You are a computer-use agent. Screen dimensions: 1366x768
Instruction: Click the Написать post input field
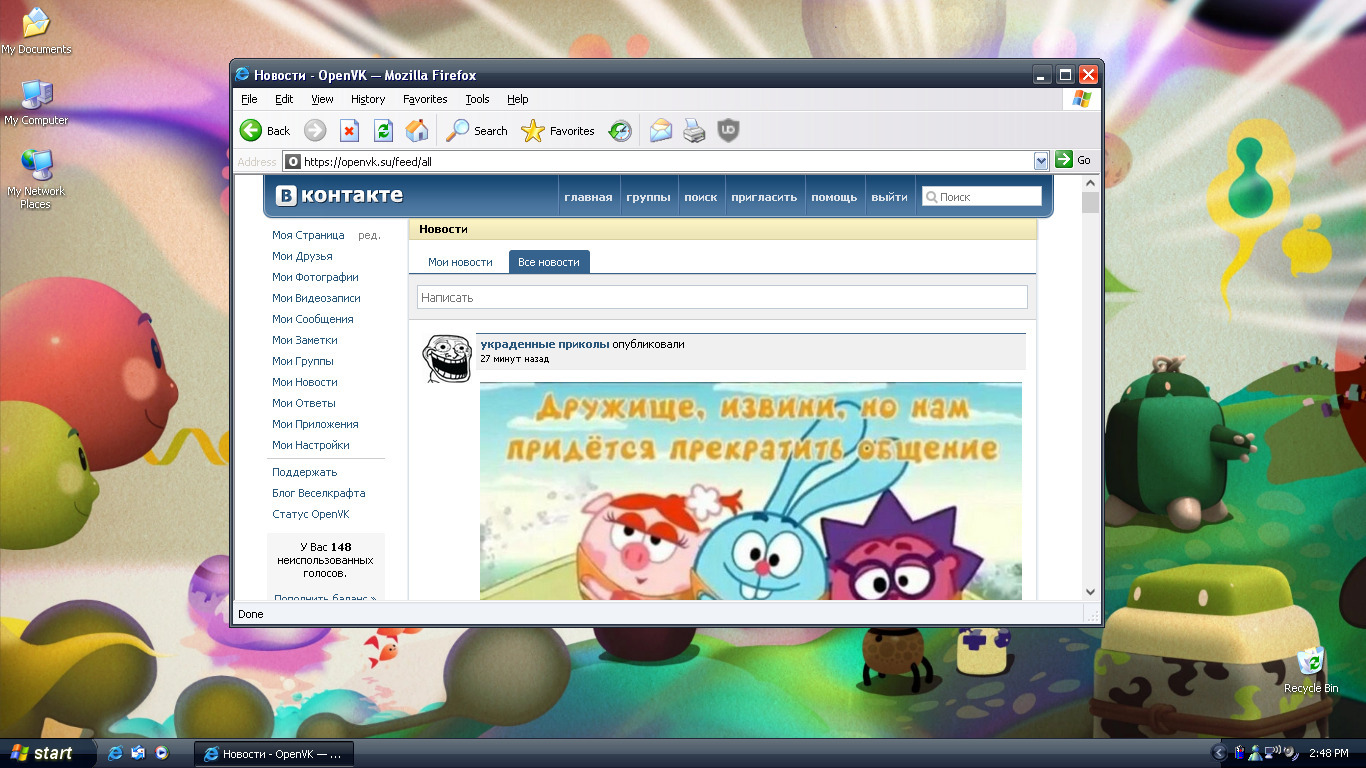pos(722,297)
